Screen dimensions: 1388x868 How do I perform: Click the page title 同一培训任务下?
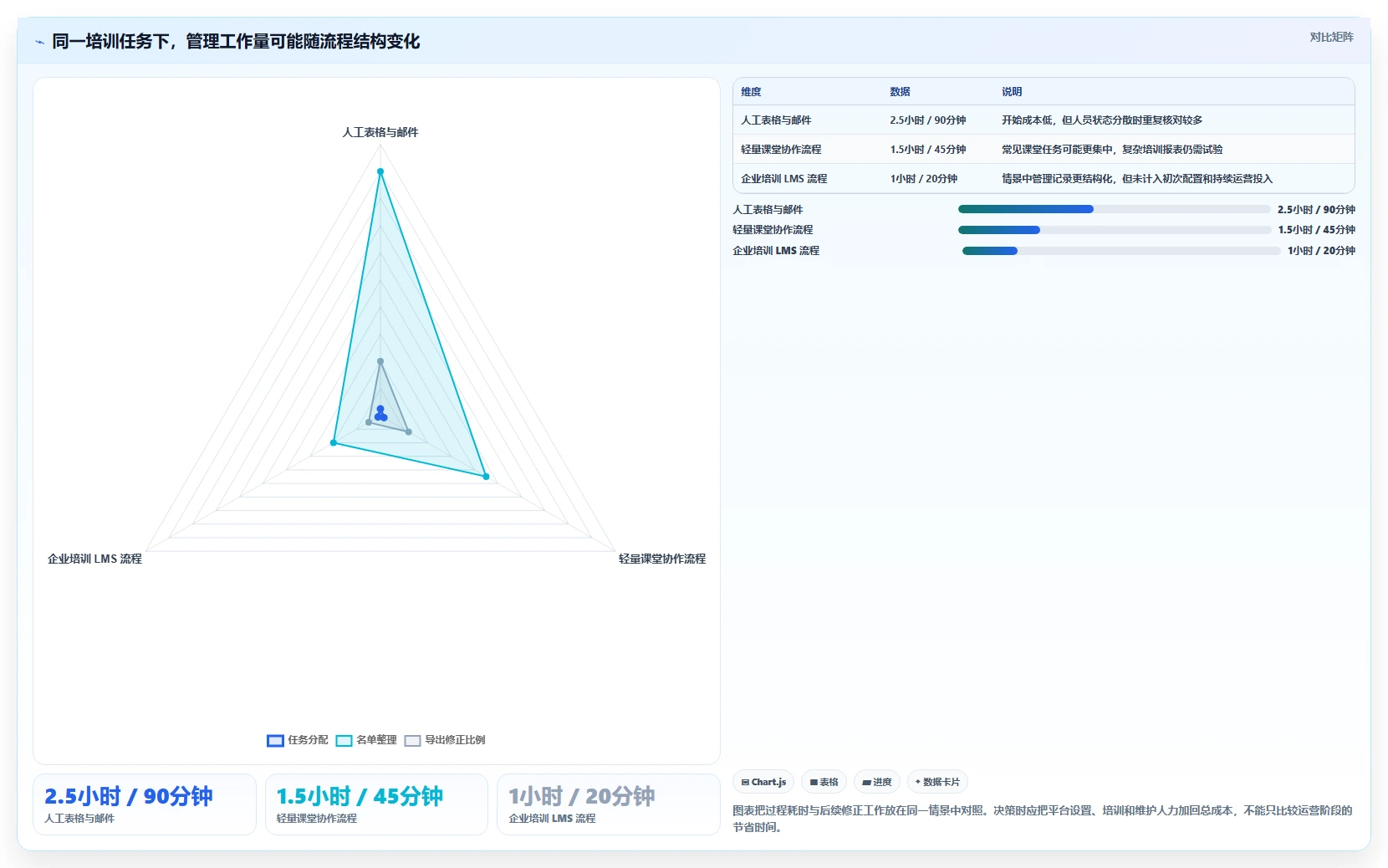[x=236, y=42]
